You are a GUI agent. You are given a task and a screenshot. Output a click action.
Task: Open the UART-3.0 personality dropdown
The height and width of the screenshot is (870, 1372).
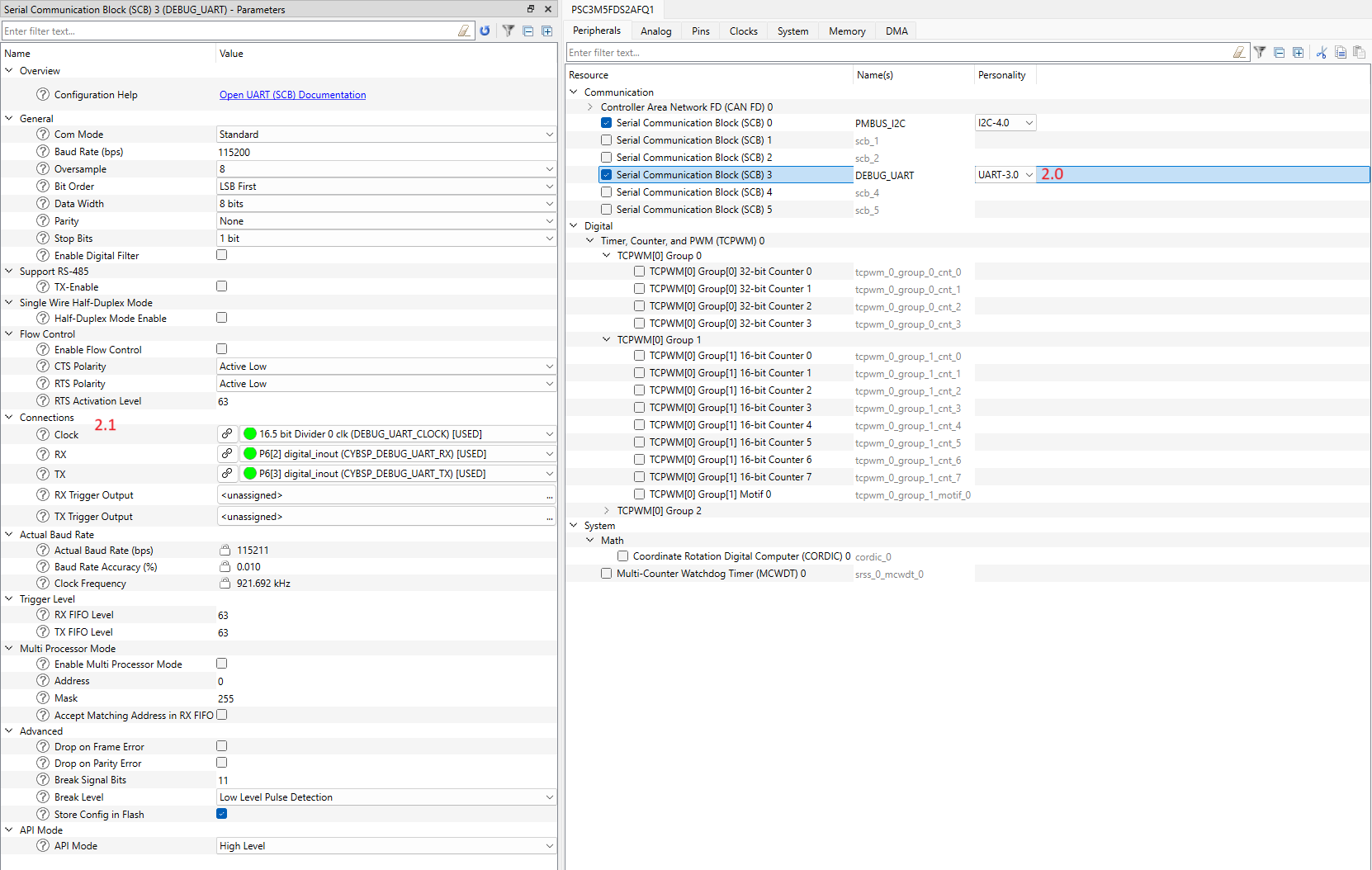1029,175
